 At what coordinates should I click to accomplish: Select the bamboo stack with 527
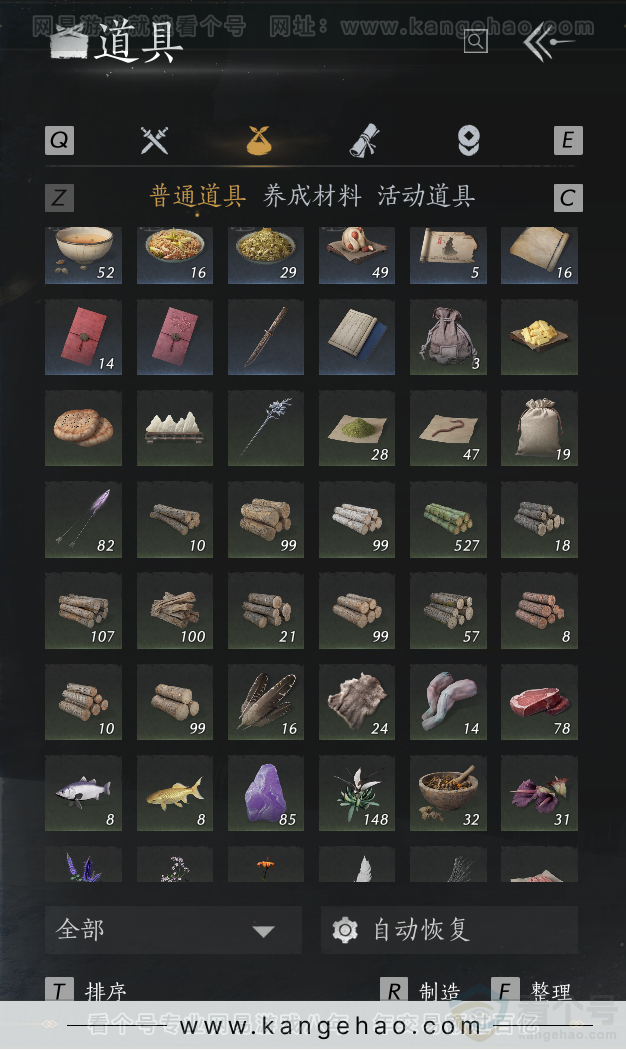tap(448, 520)
